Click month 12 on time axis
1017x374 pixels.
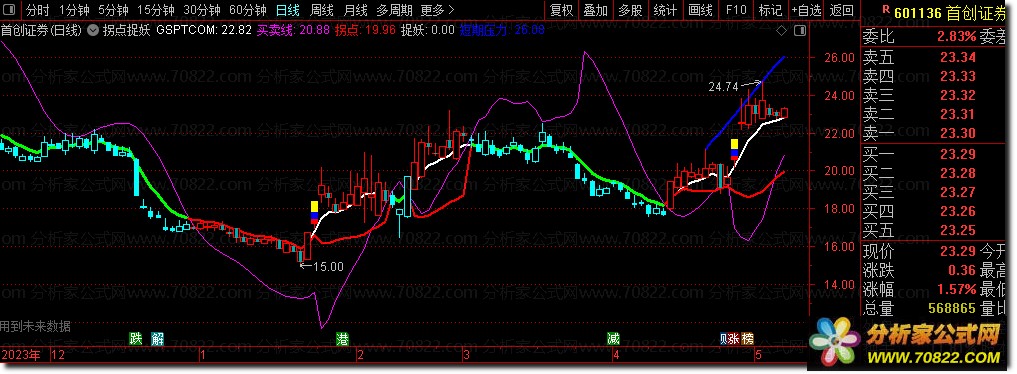pos(58,355)
